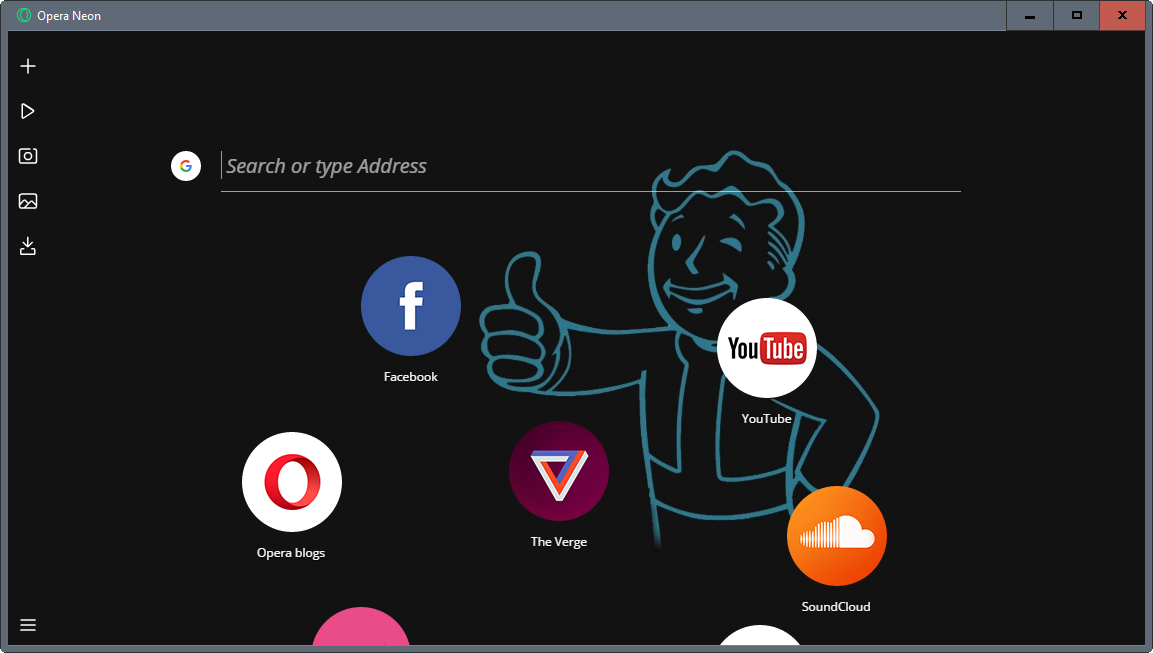Maximize the Opera Neon window

click(1076, 16)
